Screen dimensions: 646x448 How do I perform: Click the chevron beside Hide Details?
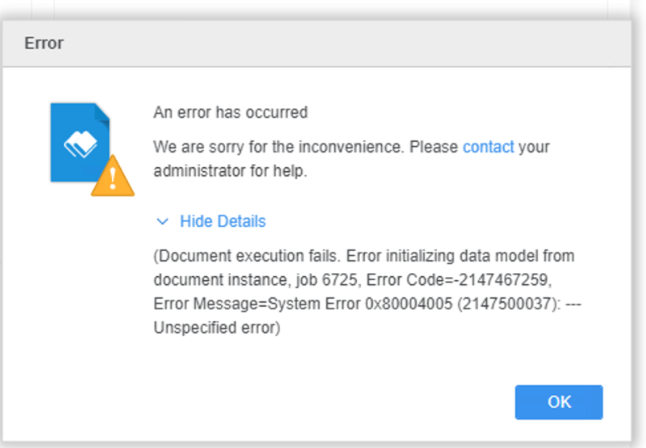(162, 222)
